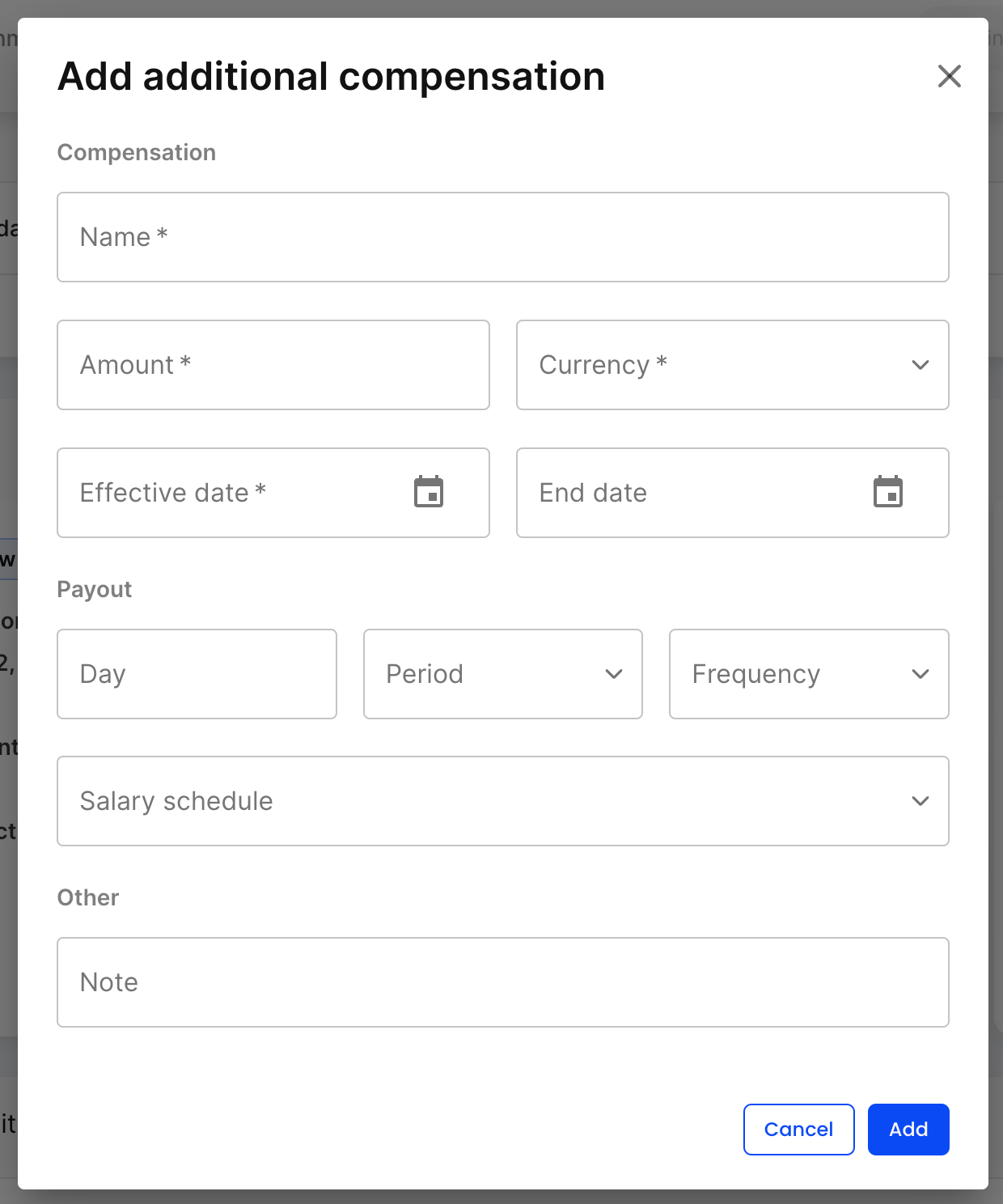Open the Period dropdown list
1003x1204 pixels.
click(x=485, y=674)
